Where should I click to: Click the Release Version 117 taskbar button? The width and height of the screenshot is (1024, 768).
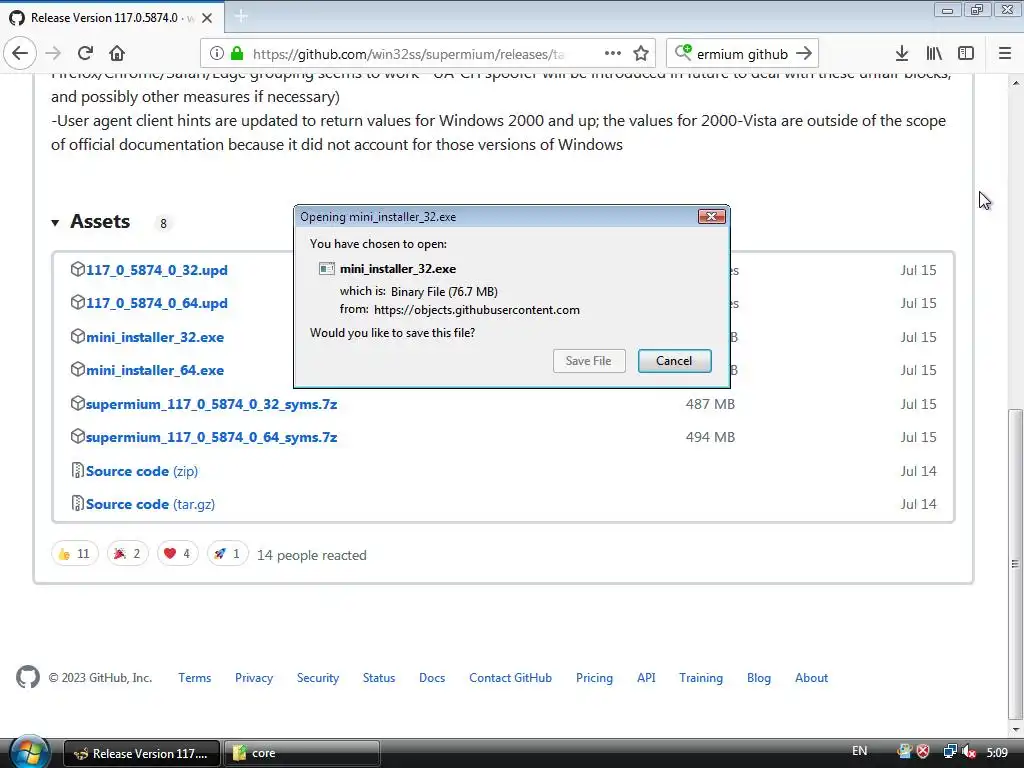click(x=142, y=753)
